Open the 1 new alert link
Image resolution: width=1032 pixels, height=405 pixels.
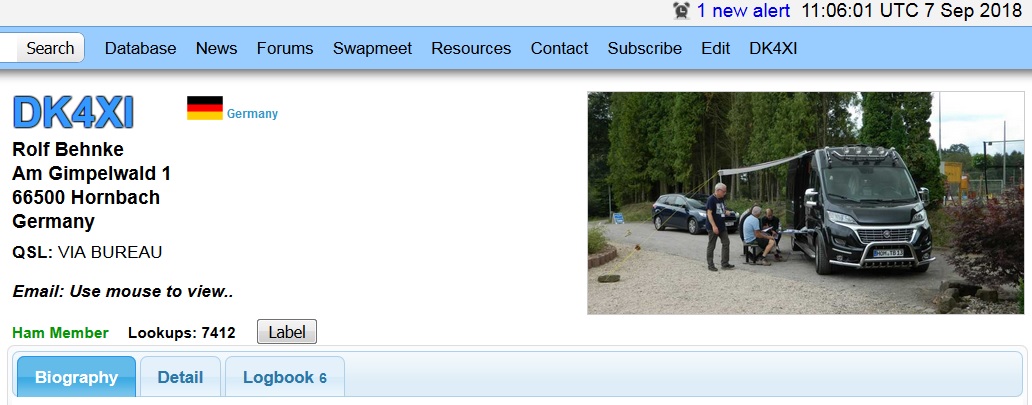pyautogui.click(x=744, y=11)
